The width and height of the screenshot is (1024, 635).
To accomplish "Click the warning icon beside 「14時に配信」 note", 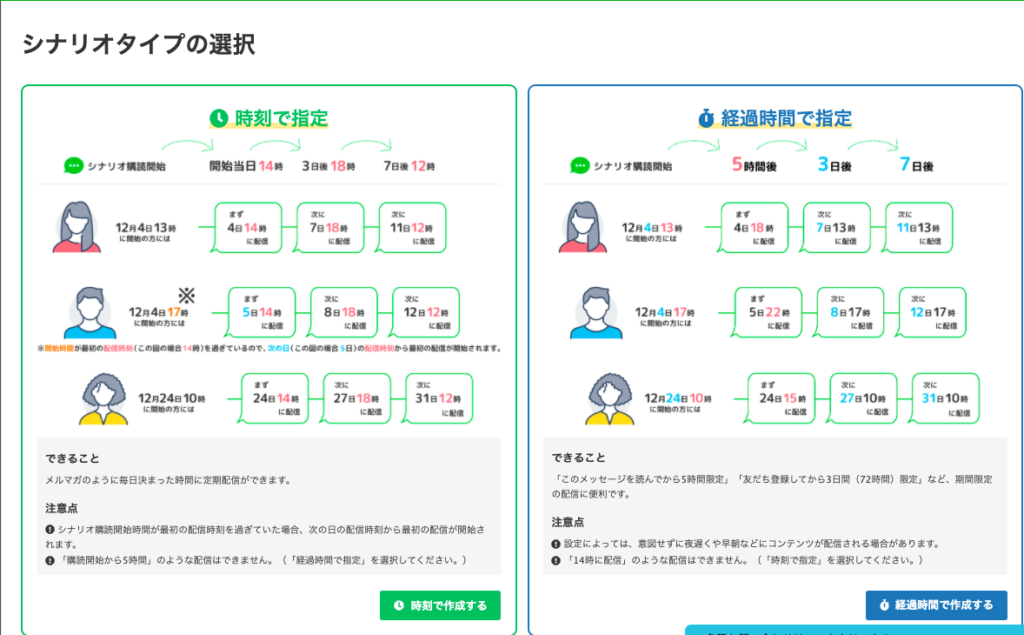I will coord(556,558).
